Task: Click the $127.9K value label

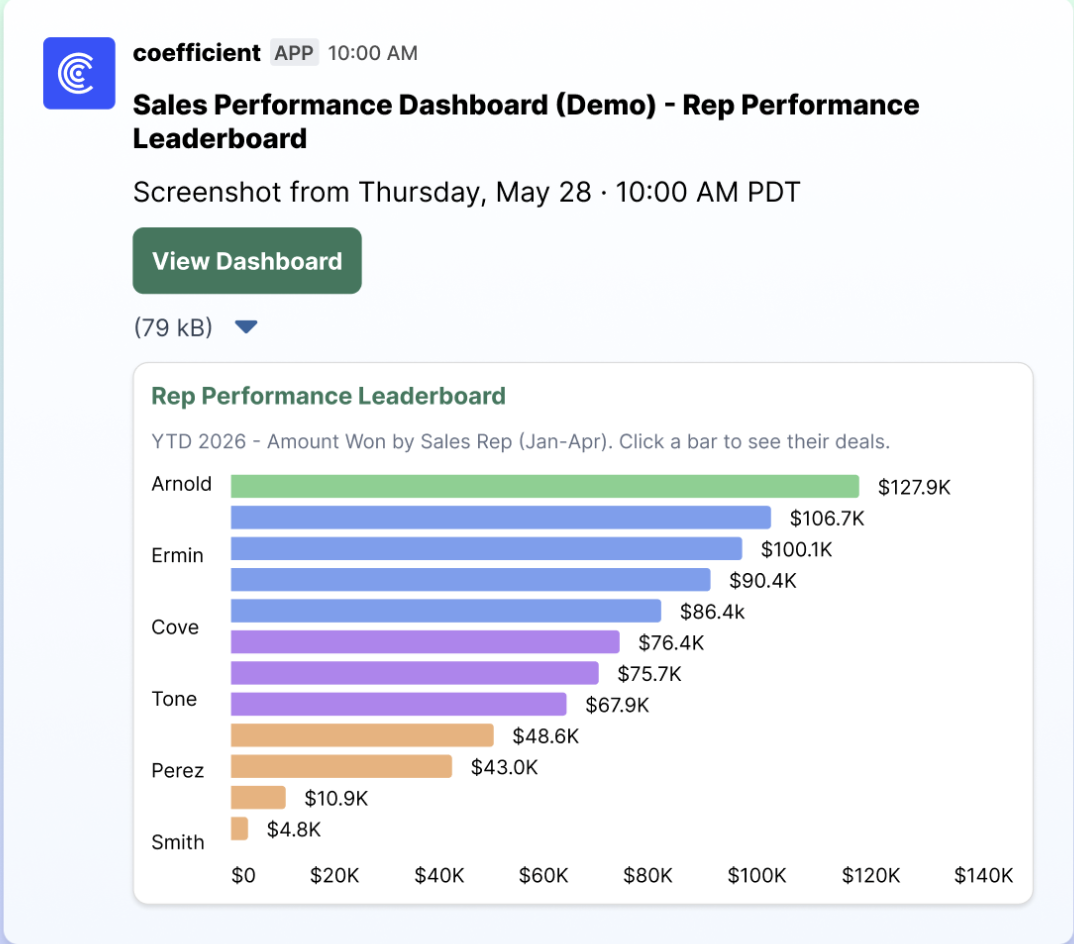Action: [914, 487]
